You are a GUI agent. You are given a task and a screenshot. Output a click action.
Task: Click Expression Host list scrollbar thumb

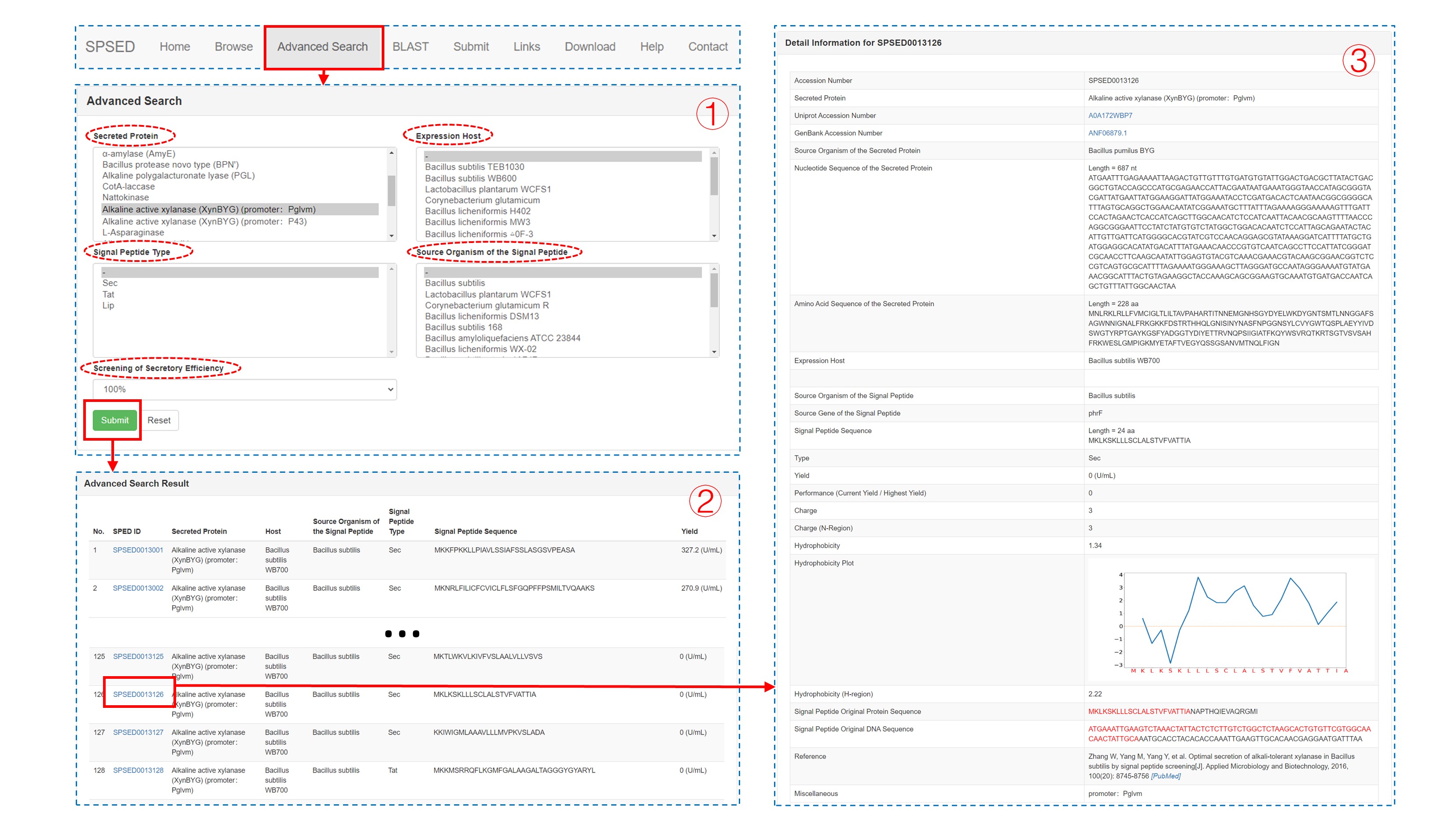click(714, 176)
